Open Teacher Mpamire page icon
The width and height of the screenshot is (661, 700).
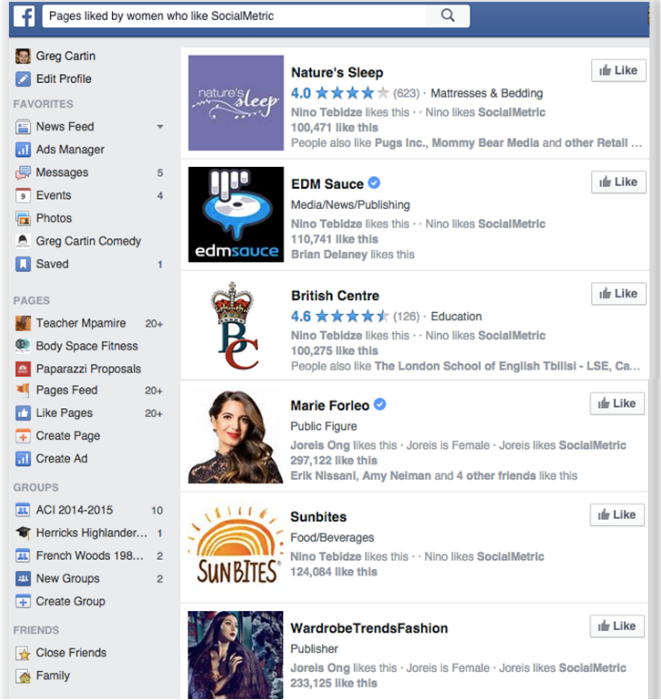tap(23, 323)
